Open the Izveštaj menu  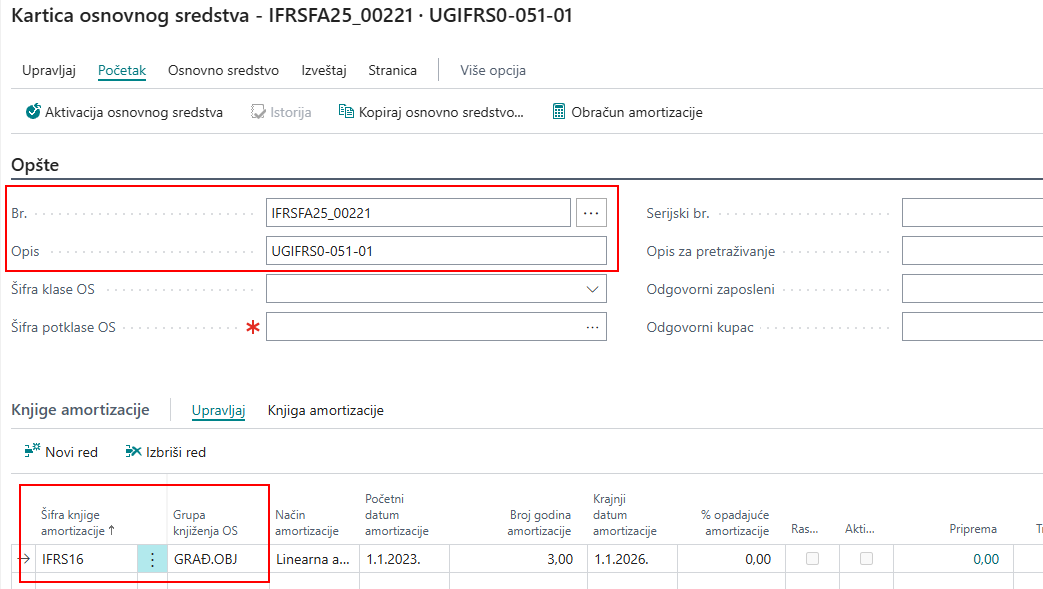click(324, 71)
